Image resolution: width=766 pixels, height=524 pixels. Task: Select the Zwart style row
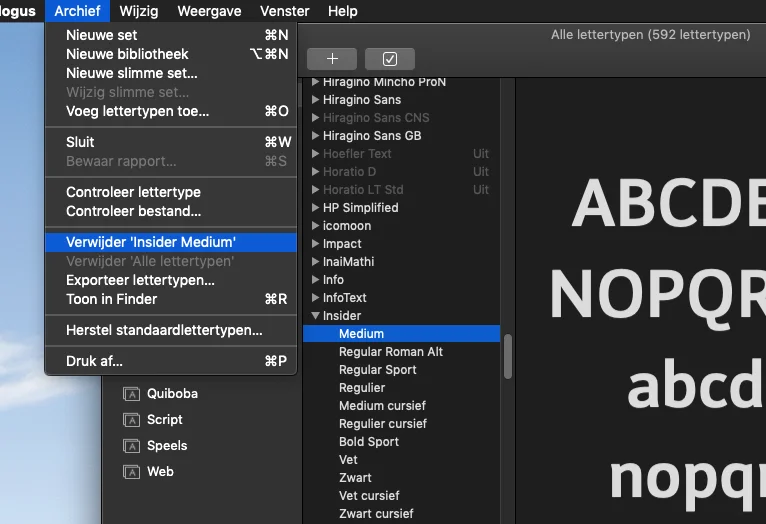click(x=401, y=478)
